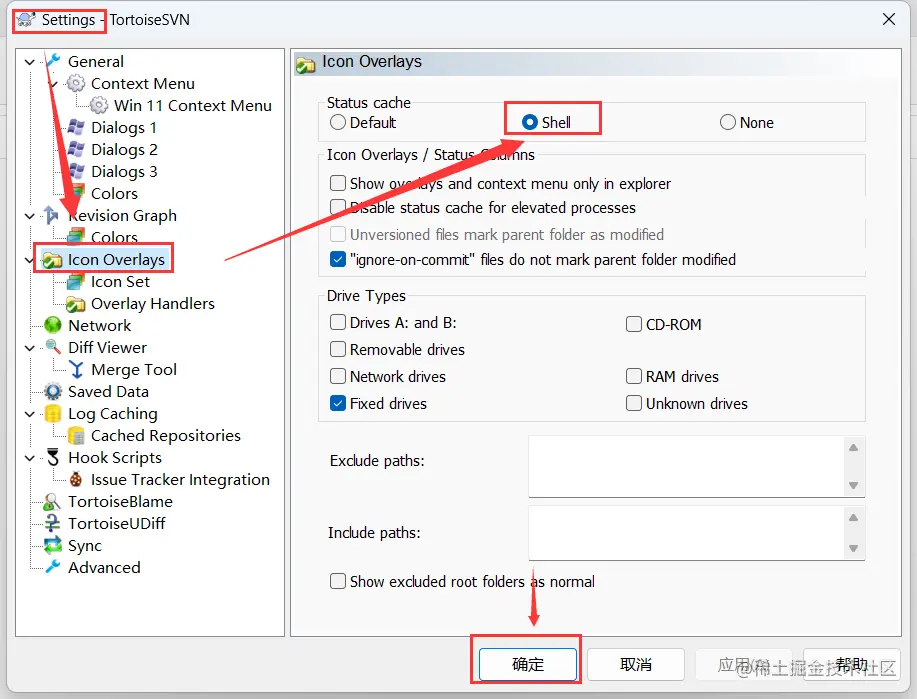The height and width of the screenshot is (699, 917).
Task: Click the Log Caching database icon
Action: tap(53, 414)
